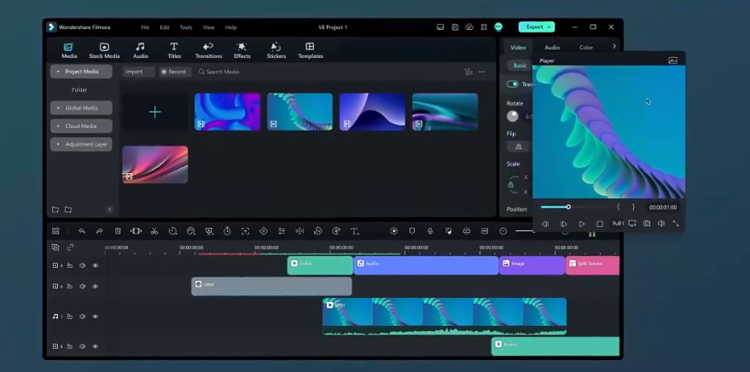The image size is (750, 372).
Task: Show more property tabs with the right chevron
Action: tap(614, 46)
